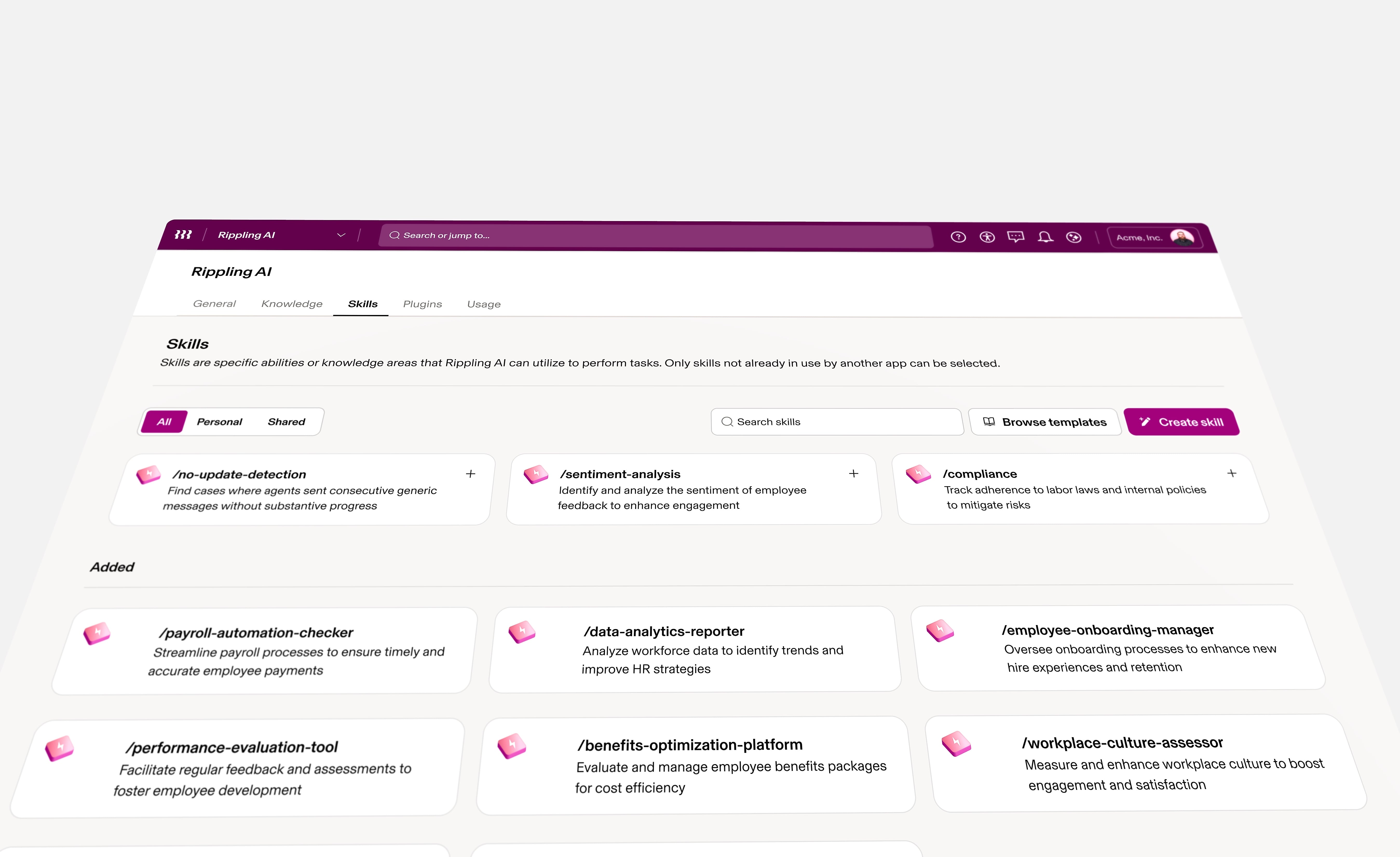This screenshot has height=857, width=1400.
Task: Open the help question mark icon
Action: 958,237
